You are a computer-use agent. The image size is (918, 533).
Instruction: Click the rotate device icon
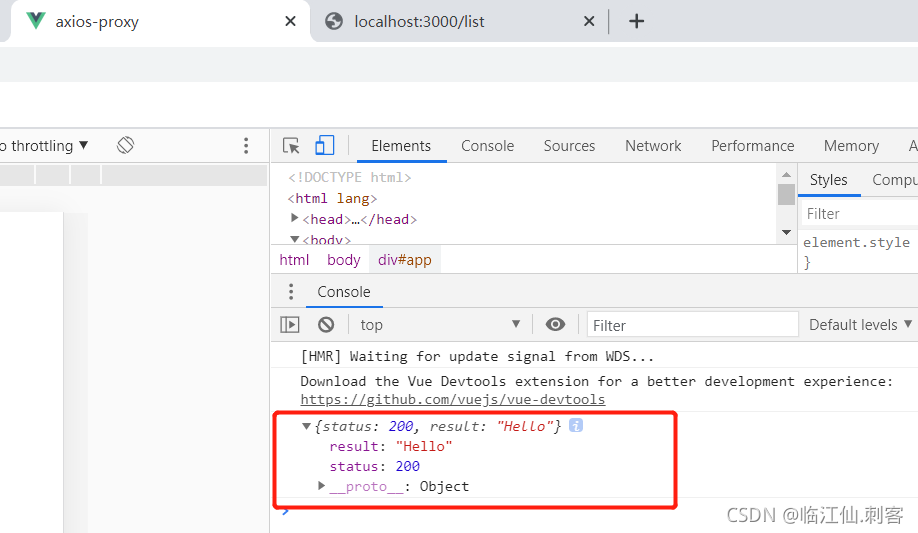tap(125, 145)
